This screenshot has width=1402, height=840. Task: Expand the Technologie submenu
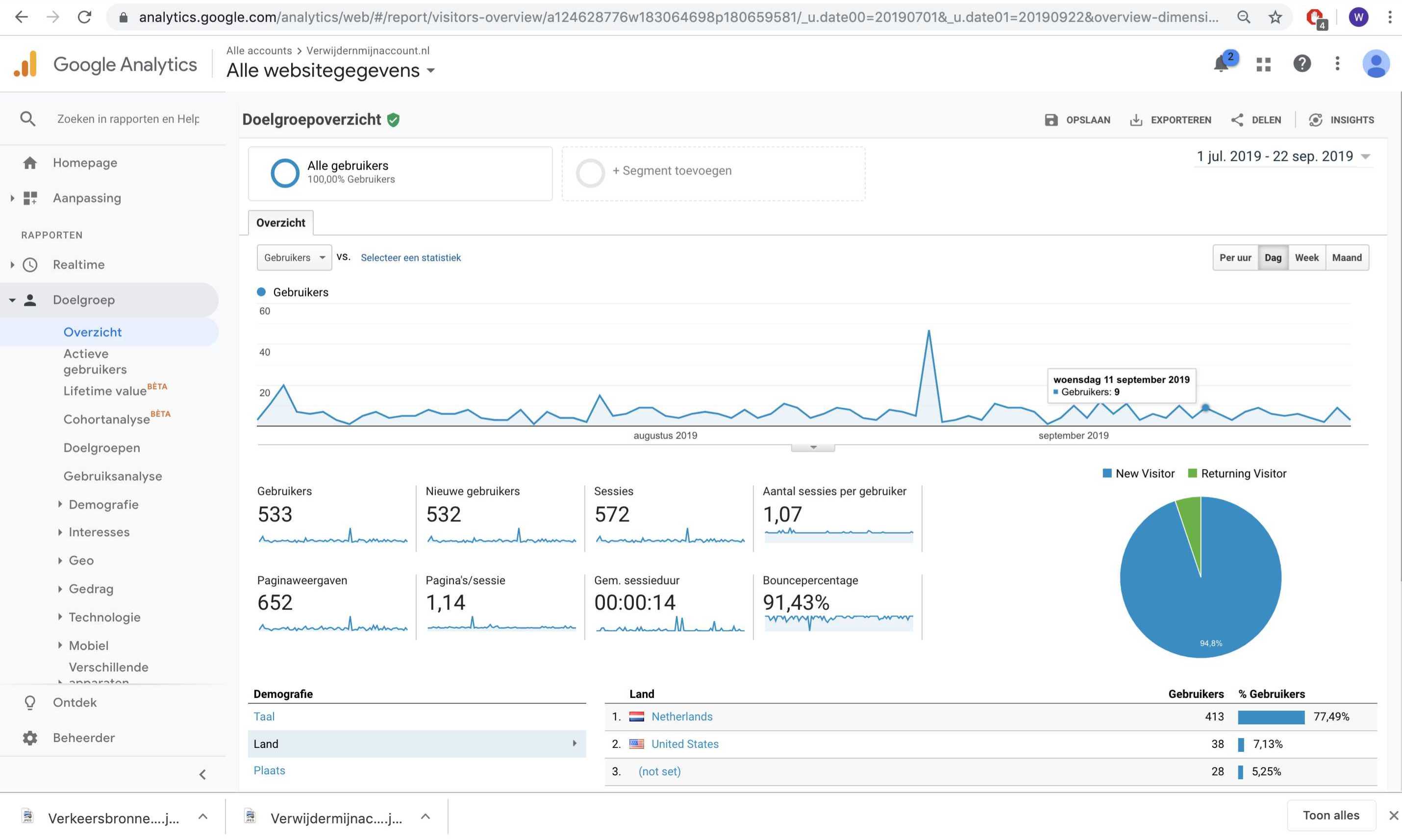(60, 618)
